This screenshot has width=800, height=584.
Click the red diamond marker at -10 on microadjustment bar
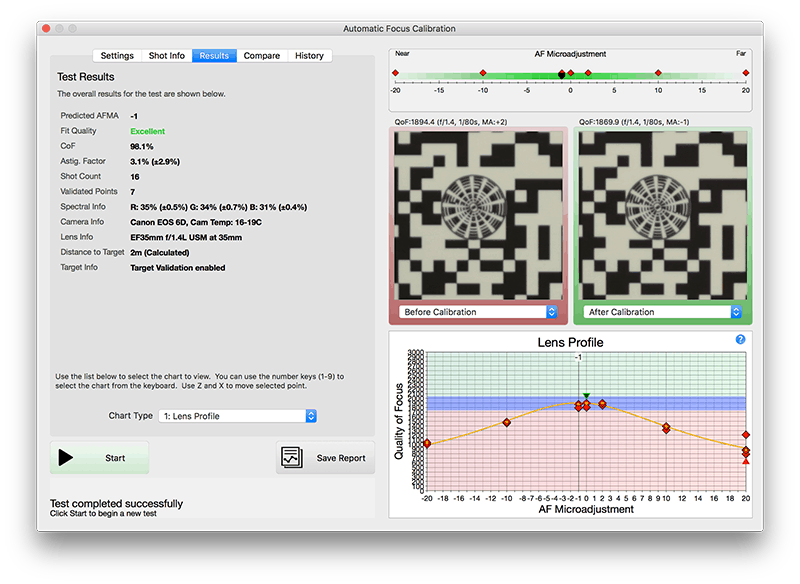coord(483,73)
